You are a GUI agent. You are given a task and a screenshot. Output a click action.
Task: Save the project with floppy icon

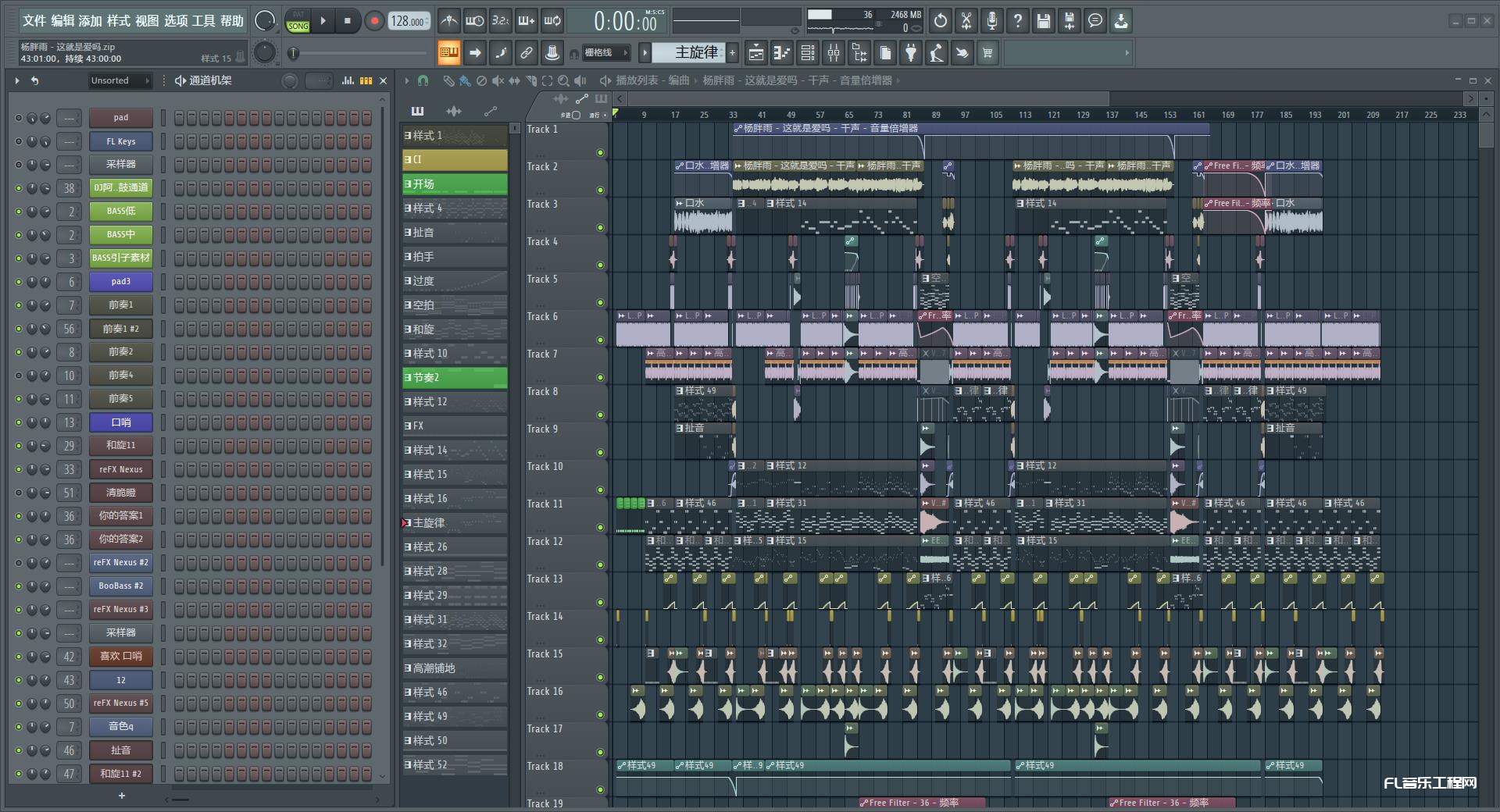(1044, 21)
